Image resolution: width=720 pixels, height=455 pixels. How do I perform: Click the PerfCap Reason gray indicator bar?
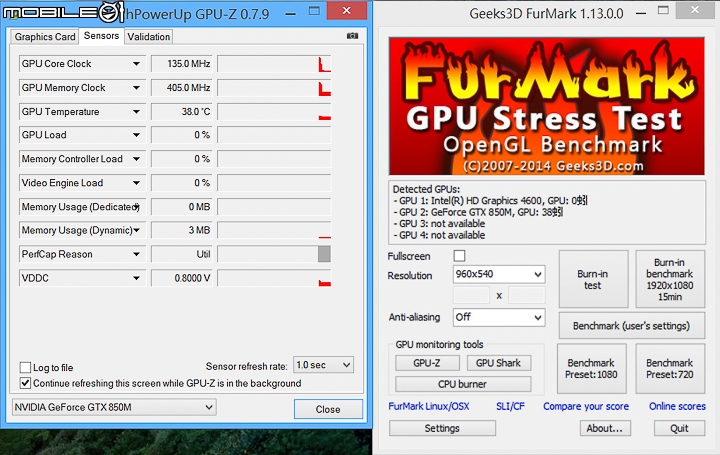point(324,254)
